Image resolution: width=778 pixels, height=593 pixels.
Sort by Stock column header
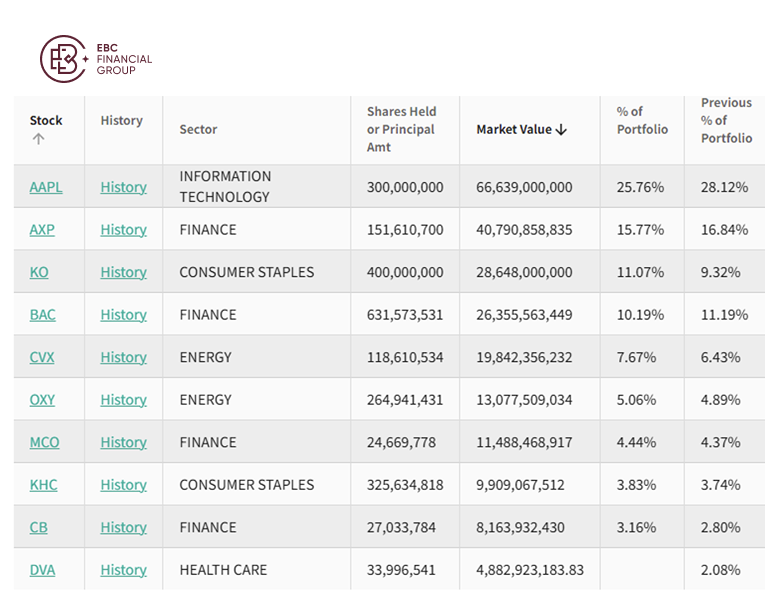coord(46,121)
